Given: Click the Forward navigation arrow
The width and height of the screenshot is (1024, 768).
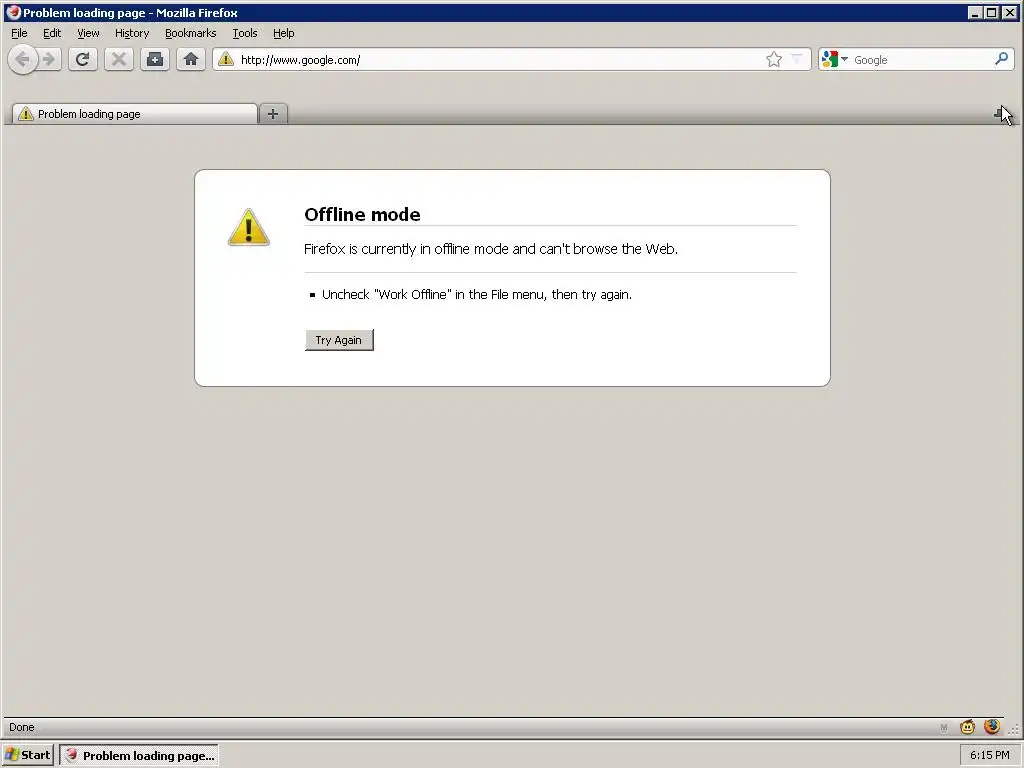Looking at the screenshot, I should (49, 60).
